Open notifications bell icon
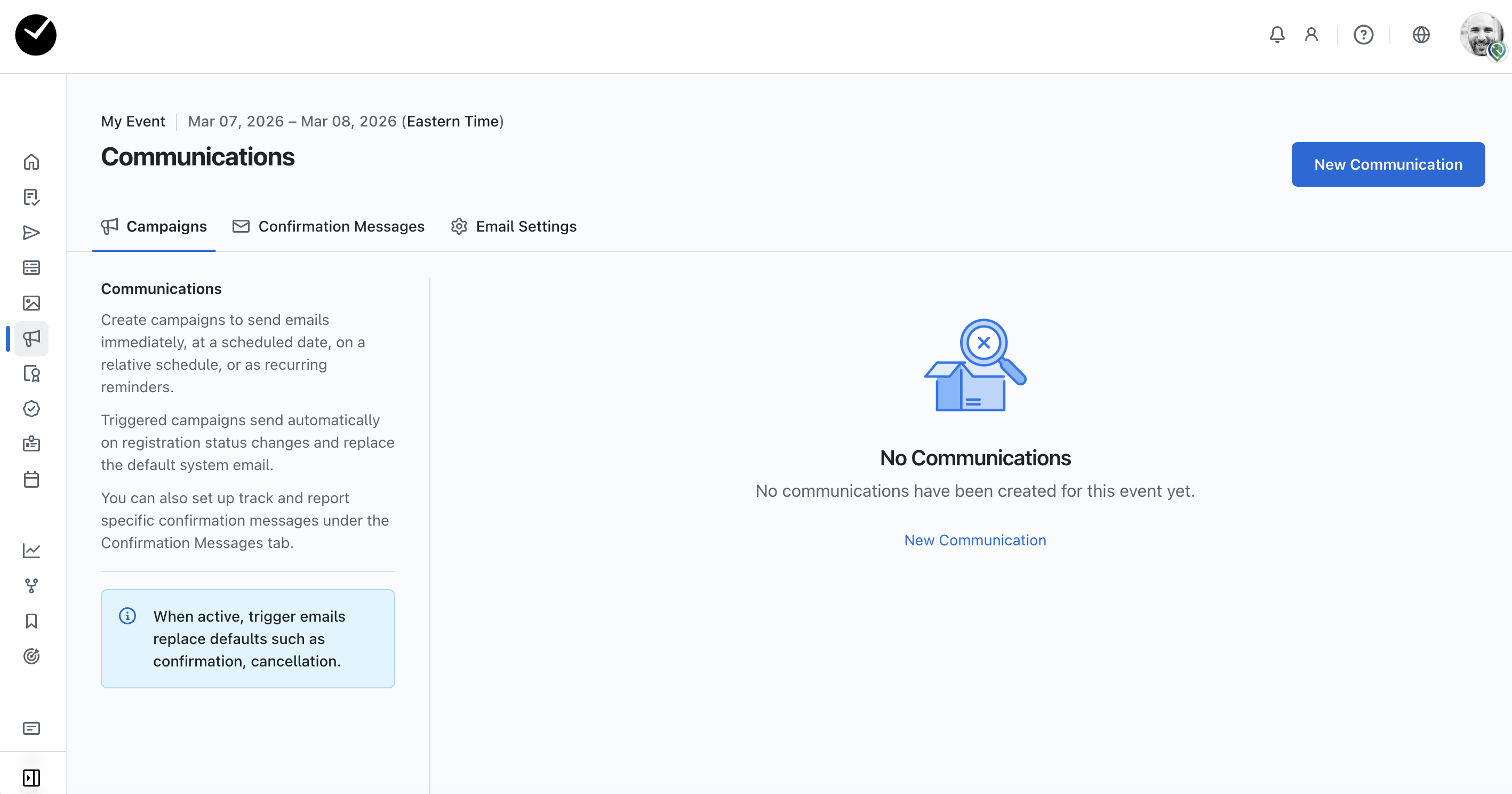Screen dimensions: 1512x794 pos(1277,35)
